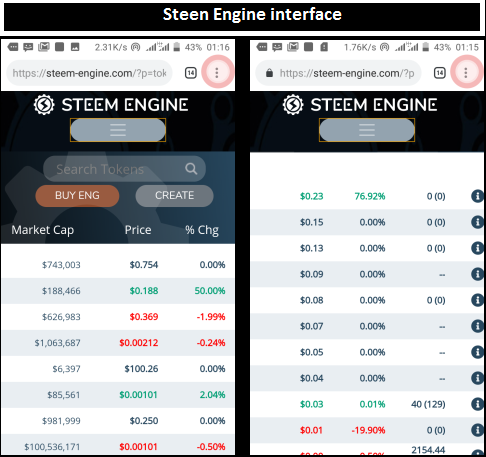Open hamburger menu in right Steem Engine page
The height and width of the screenshot is (457, 486).
(x=367, y=130)
